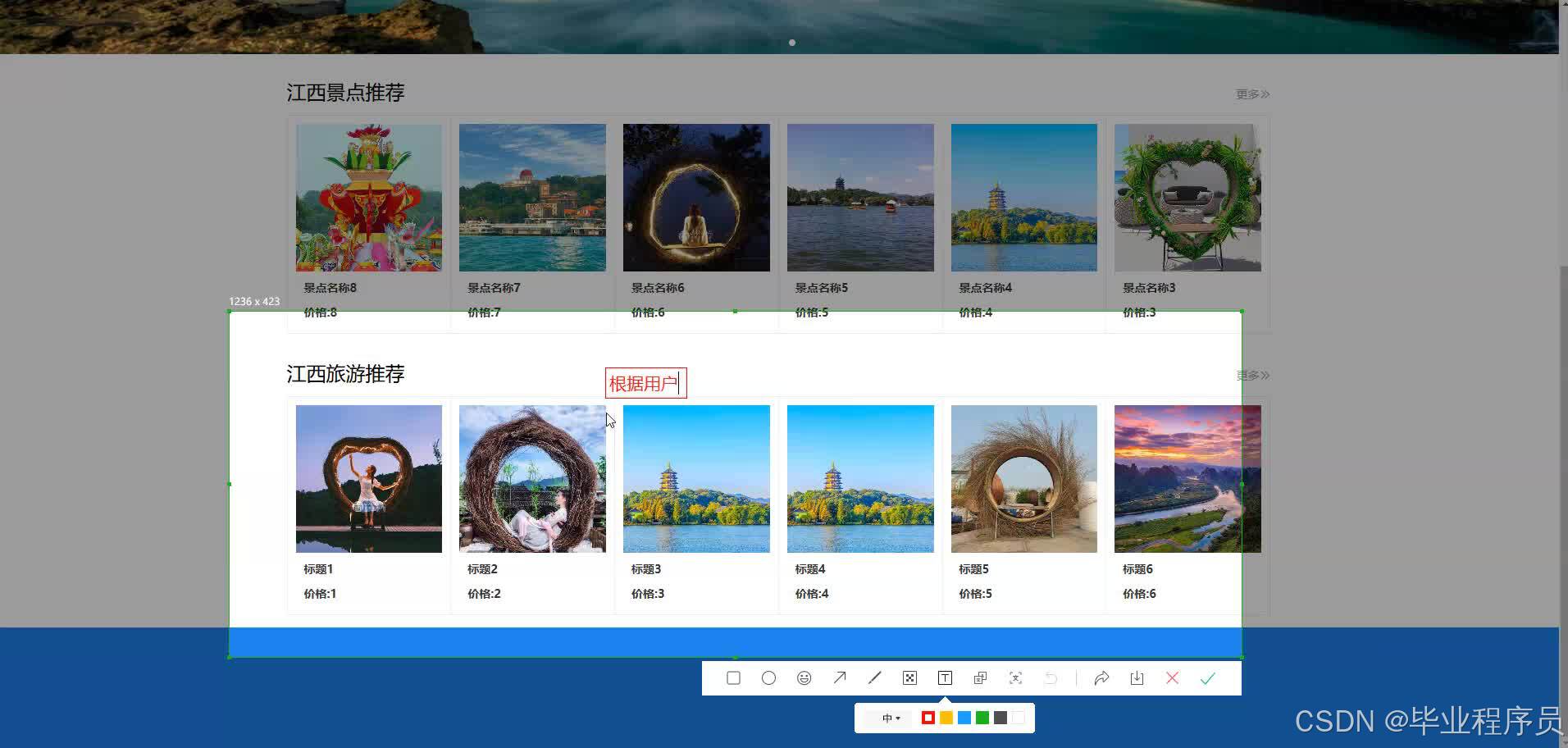
Task: Click the 江西景点推荐 section heading
Action: click(x=345, y=93)
